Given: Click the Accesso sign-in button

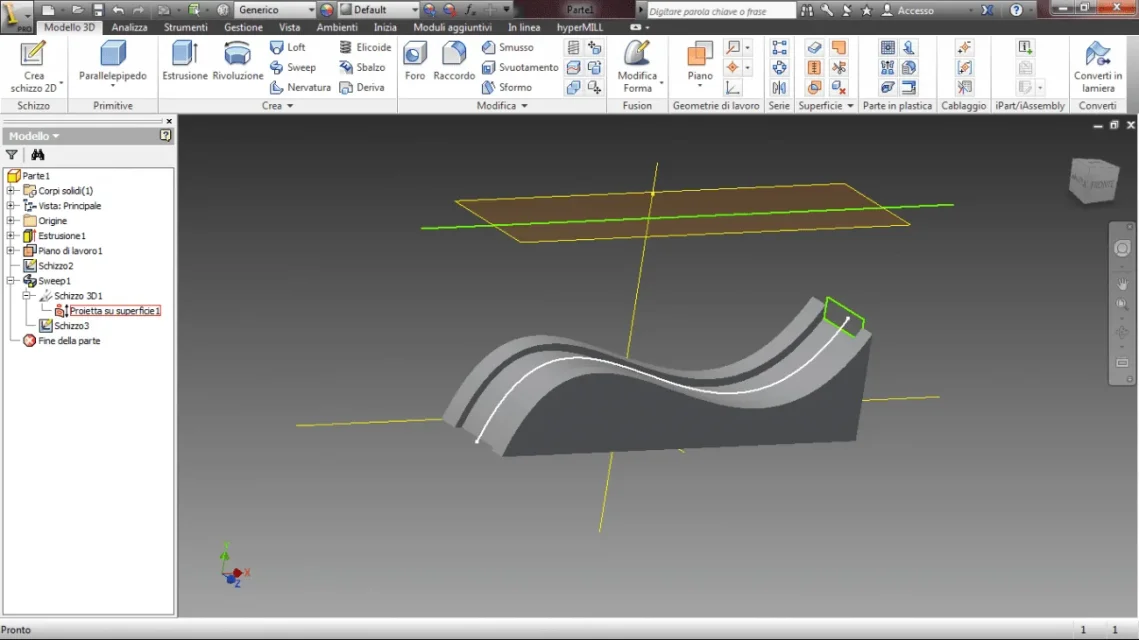Looking at the screenshot, I should tap(908, 10).
